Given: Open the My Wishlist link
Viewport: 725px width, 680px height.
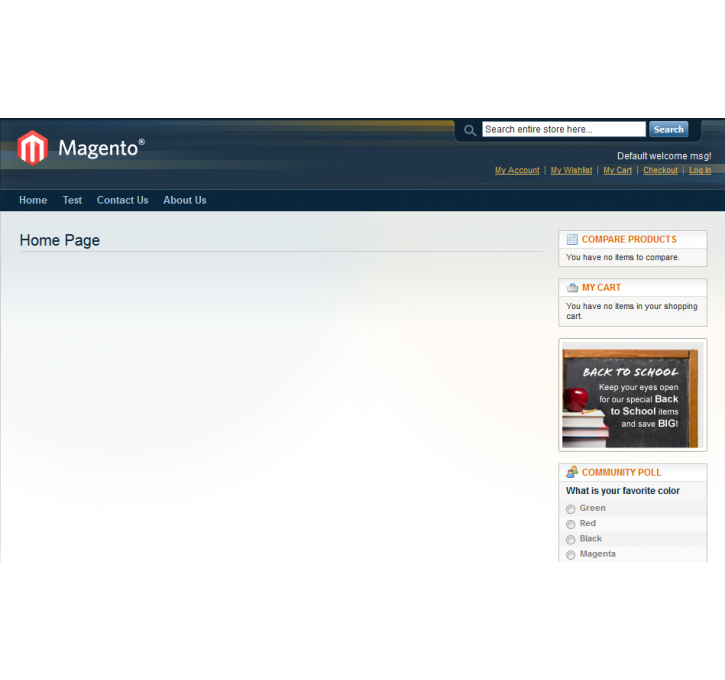Looking at the screenshot, I should pos(571,170).
